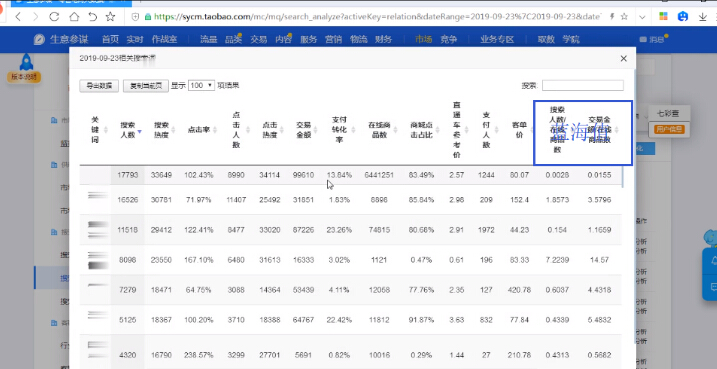Image resolution: width=717 pixels, height=369 pixels.
Task: Open the browser downloads arrow icon
Action: (x=703, y=17)
